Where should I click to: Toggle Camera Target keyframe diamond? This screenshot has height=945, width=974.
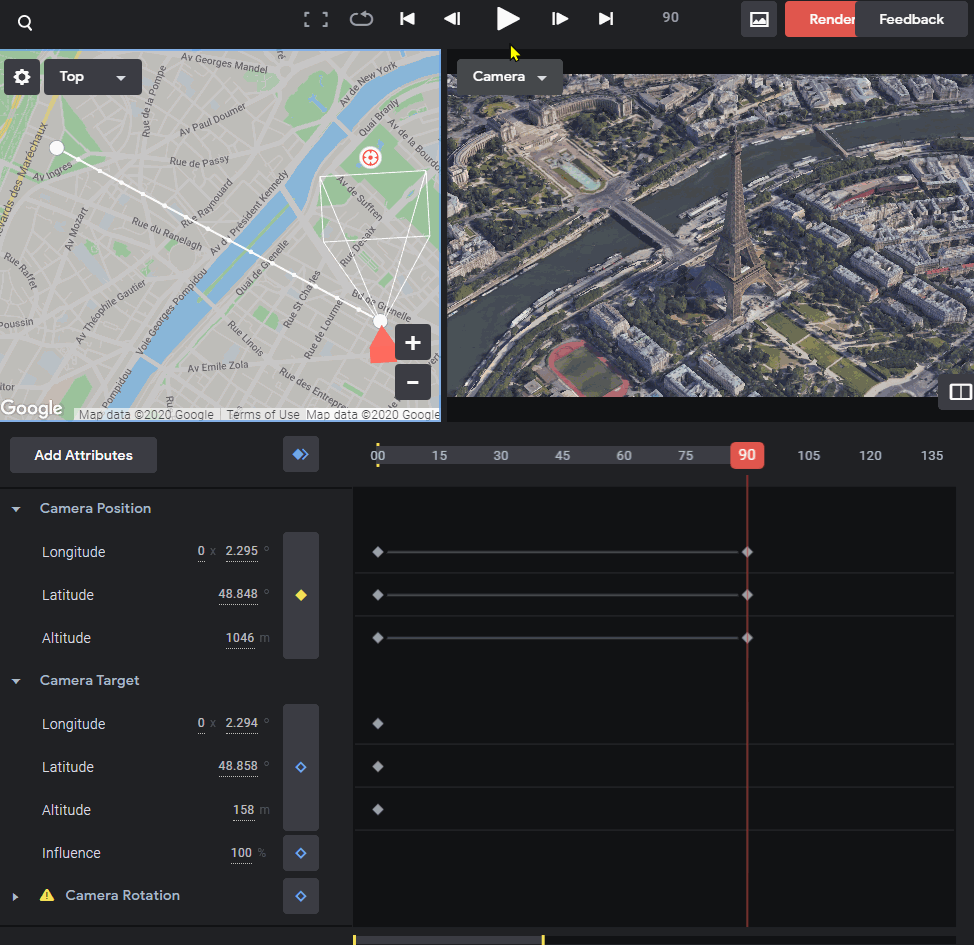[301, 767]
